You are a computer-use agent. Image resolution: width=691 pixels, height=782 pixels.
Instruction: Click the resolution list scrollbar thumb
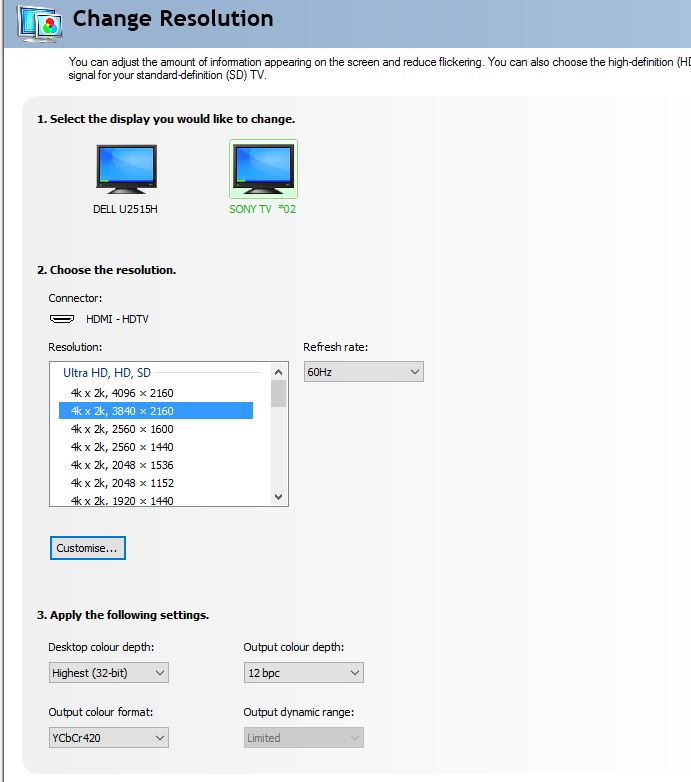[278, 393]
